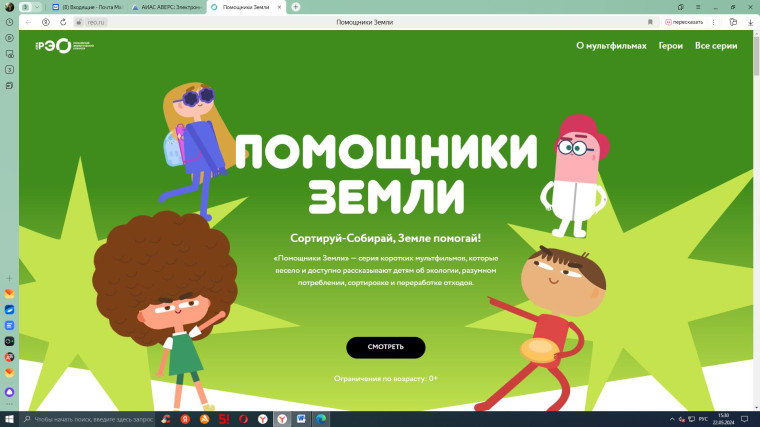760x427 pixels.
Task: Open the notes sidebar icon
Action: point(9,86)
